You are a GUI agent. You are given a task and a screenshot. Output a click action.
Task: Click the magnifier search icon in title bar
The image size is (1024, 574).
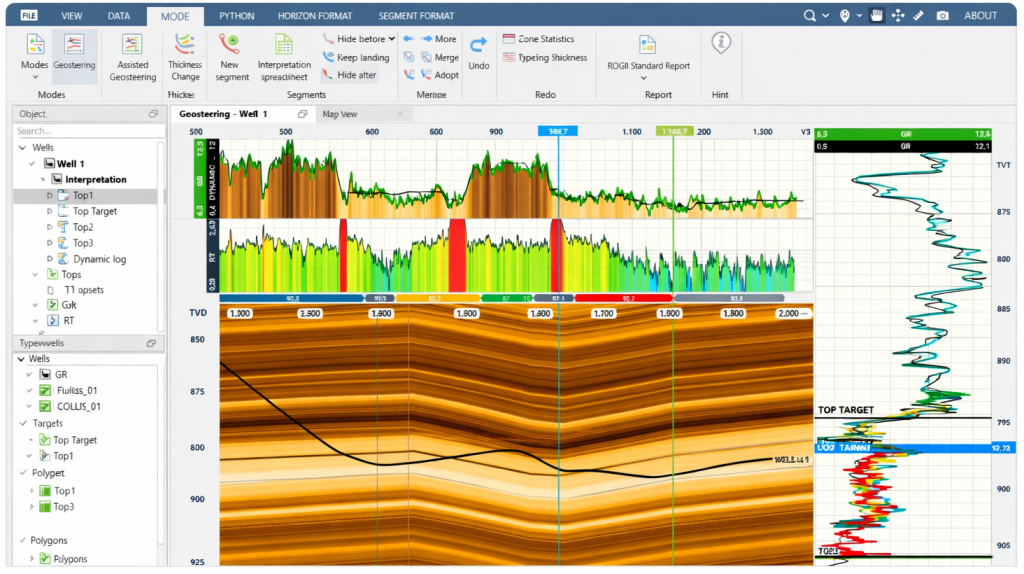[x=810, y=16]
